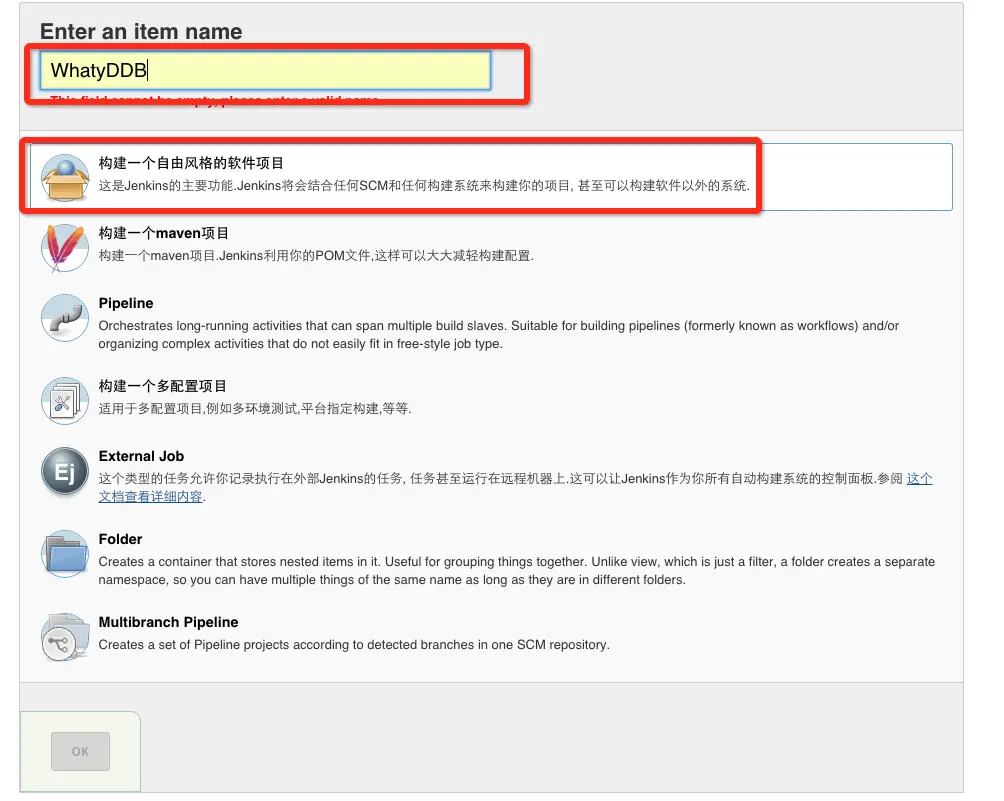Viewport: 1004px width, 801px height.
Task: Click the 适用于多配置项目 description text
Action: 255,409
